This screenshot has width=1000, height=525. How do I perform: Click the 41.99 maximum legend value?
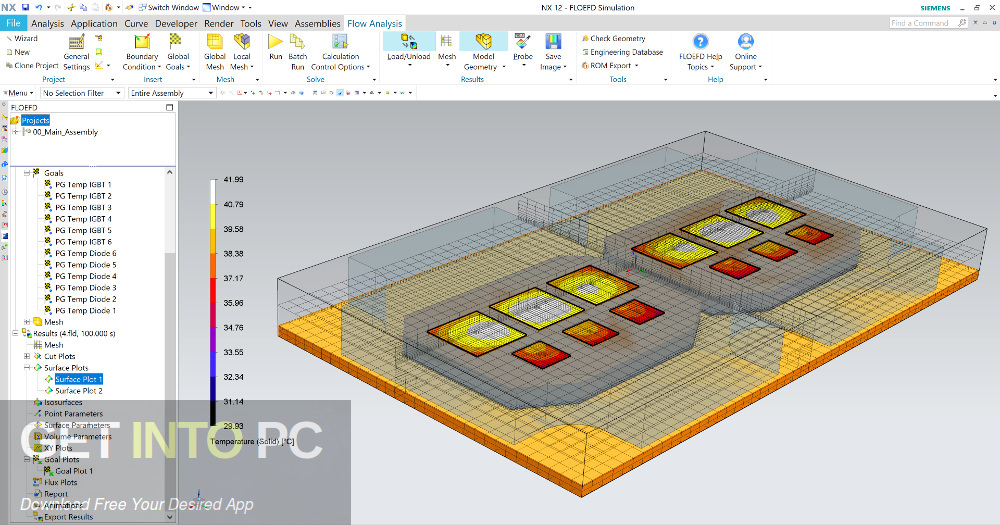pos(233,180)
